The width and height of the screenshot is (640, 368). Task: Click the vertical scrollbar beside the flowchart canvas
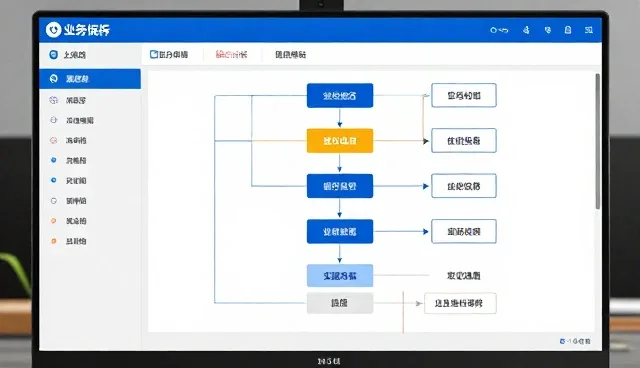tap(598, 141)
